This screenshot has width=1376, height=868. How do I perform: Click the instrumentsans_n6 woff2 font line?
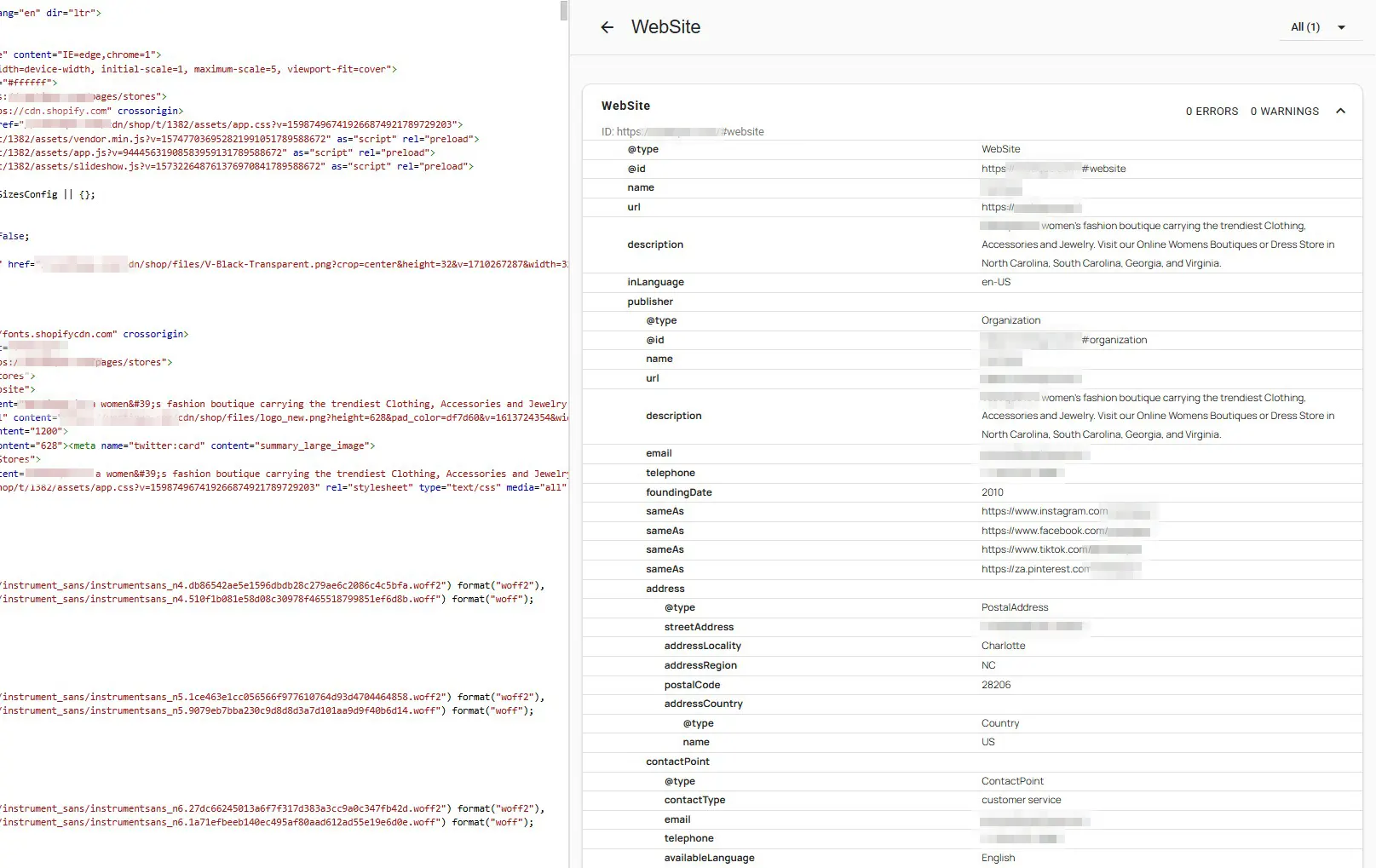click(x=272, y=808)
